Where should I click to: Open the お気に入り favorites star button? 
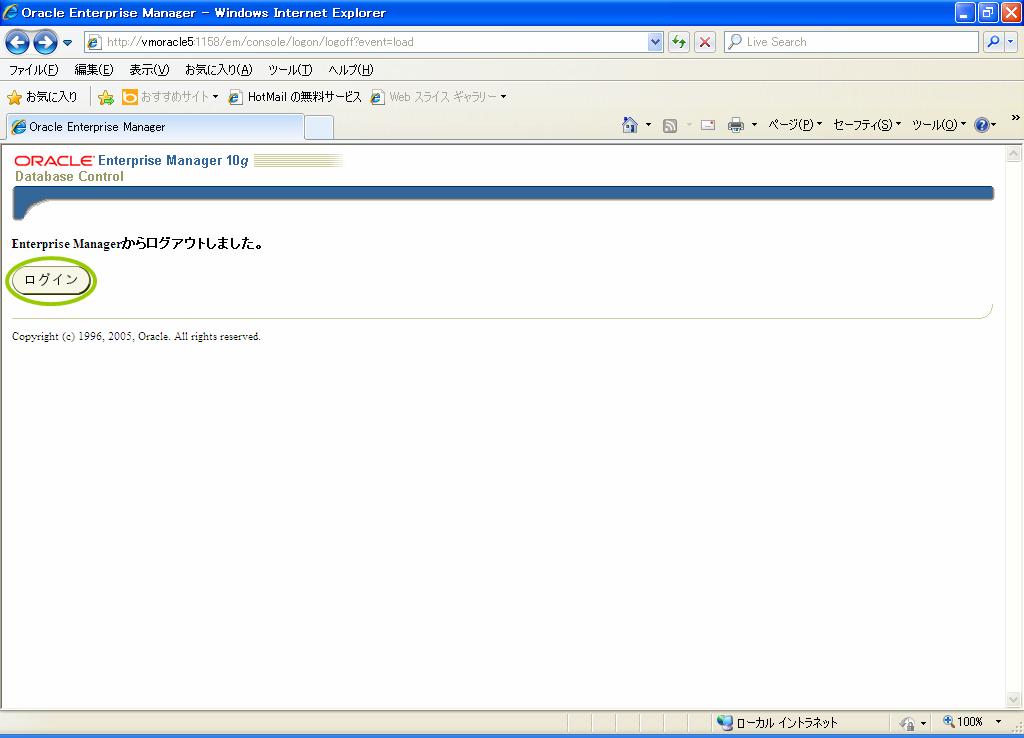[x=42, y=97]
